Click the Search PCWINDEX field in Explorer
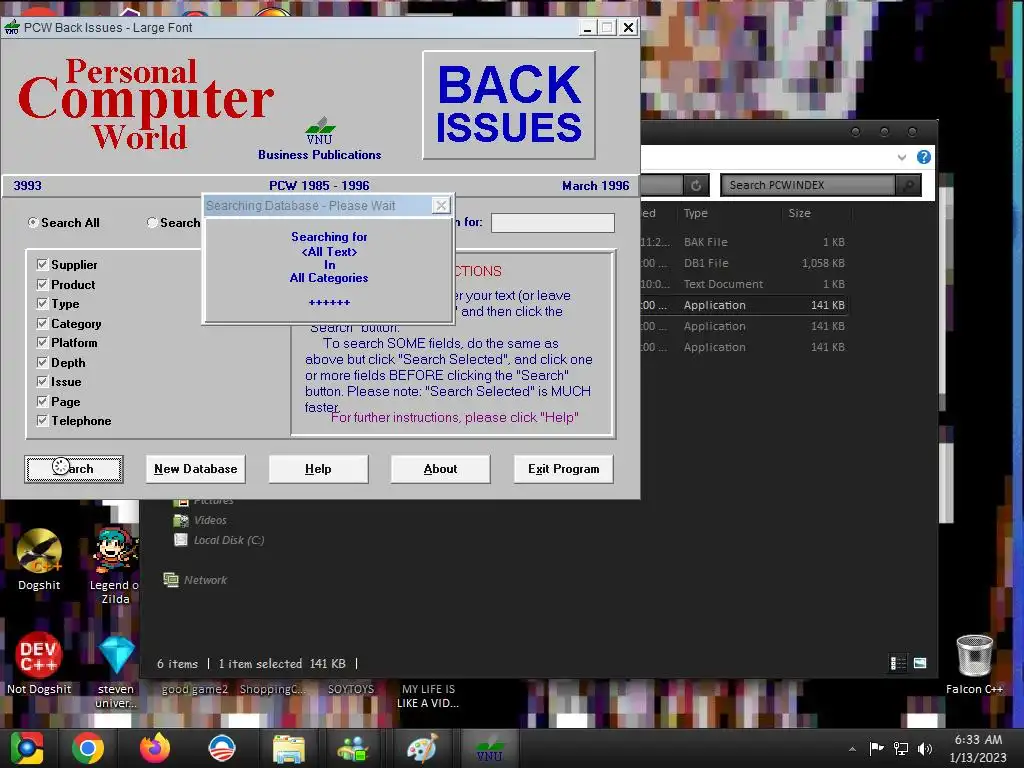This screenshot has width=1024, height=768. pos(807,185)
